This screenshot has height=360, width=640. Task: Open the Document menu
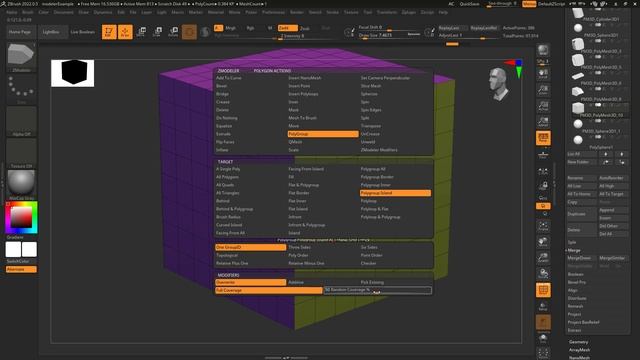(64, 12)
